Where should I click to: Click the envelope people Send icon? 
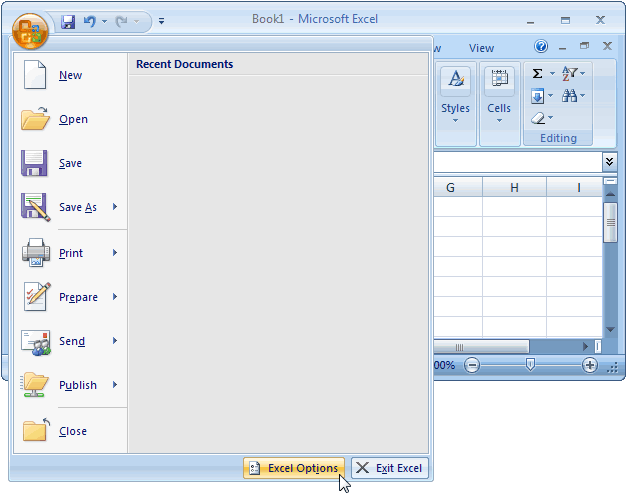[36, 343]
